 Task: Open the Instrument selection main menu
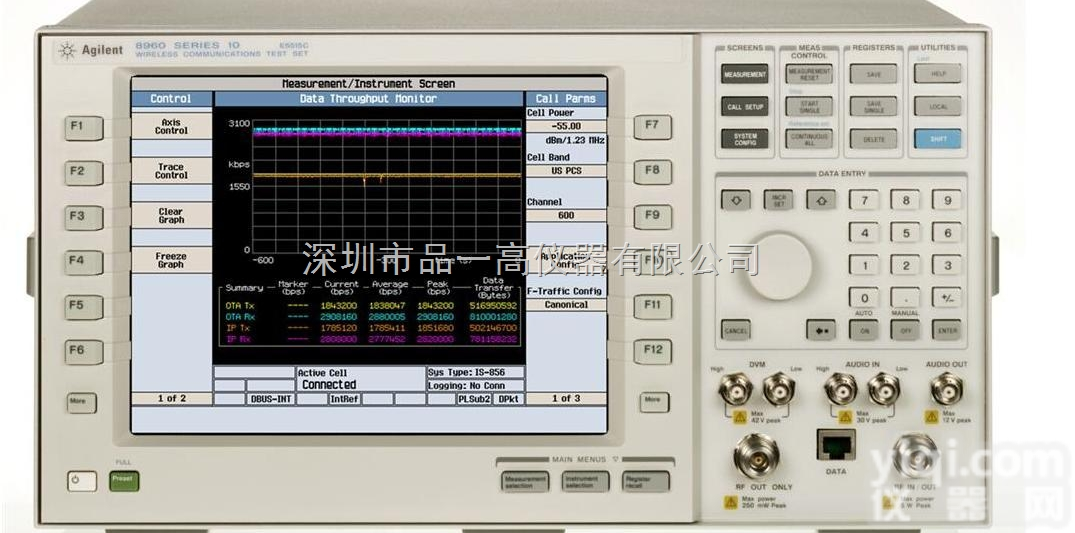click(580, 481)
